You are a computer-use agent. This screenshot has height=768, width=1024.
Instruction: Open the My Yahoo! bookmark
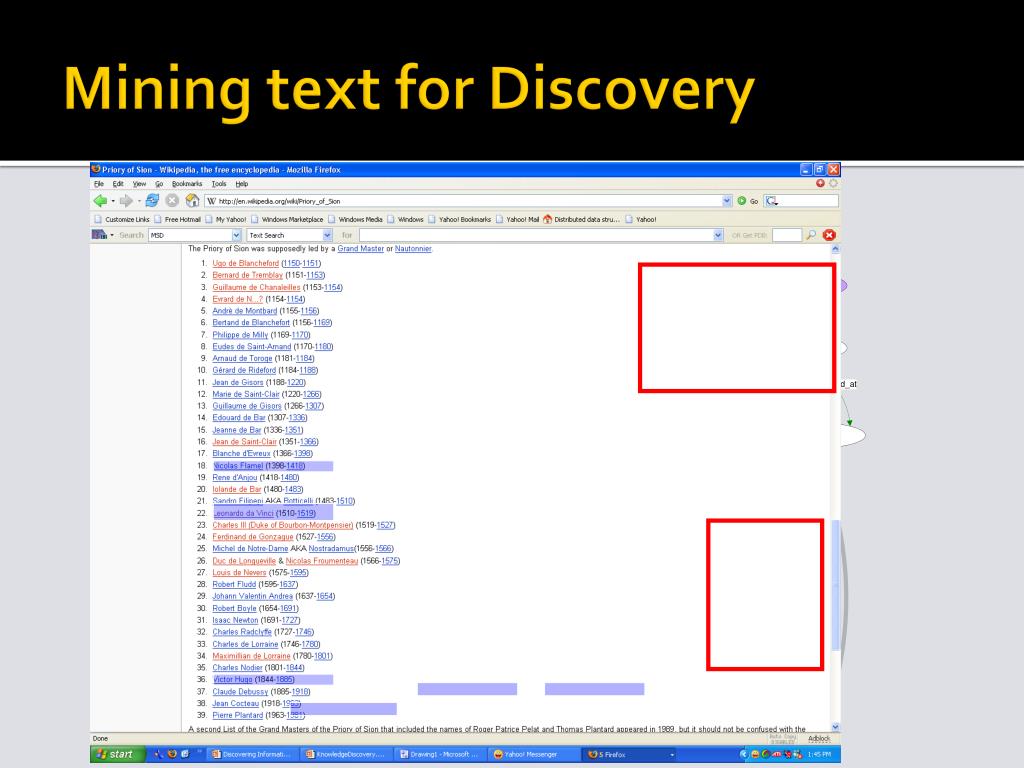[226, 219]
